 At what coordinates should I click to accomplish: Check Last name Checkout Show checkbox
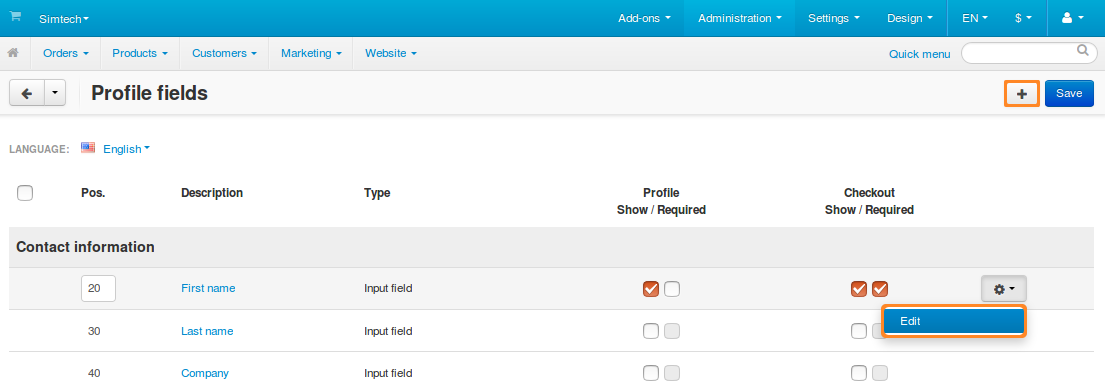(x=859, y=331)
